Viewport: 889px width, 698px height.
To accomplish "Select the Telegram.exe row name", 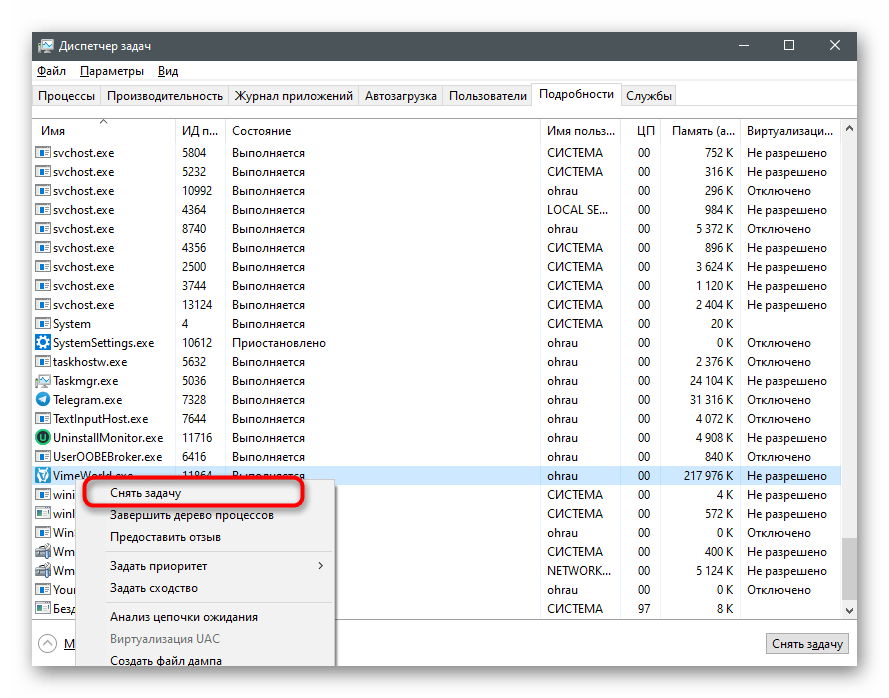I will point(87,400).
